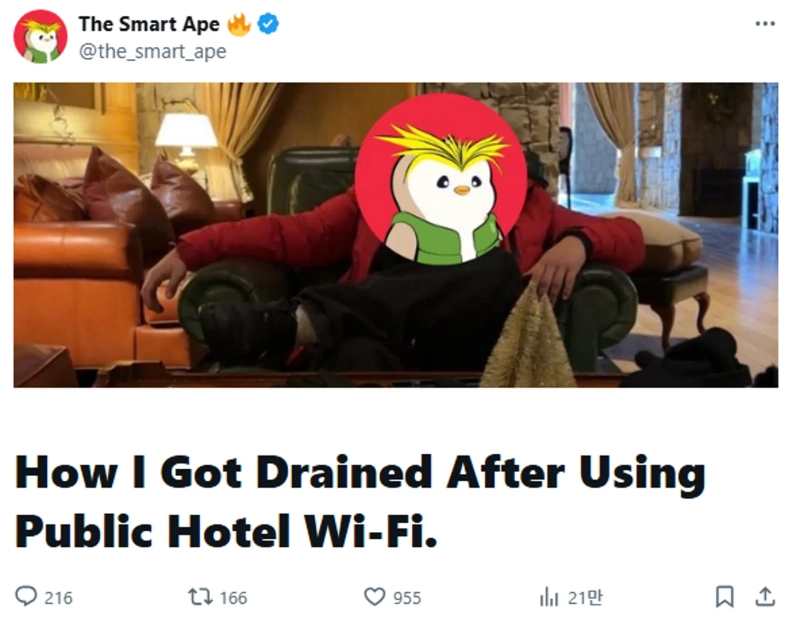Image resolution: width=800 pixels, height=627 pixels.
Task: Open the hotel lobby article cover image
Action: (x=396, y=235)
